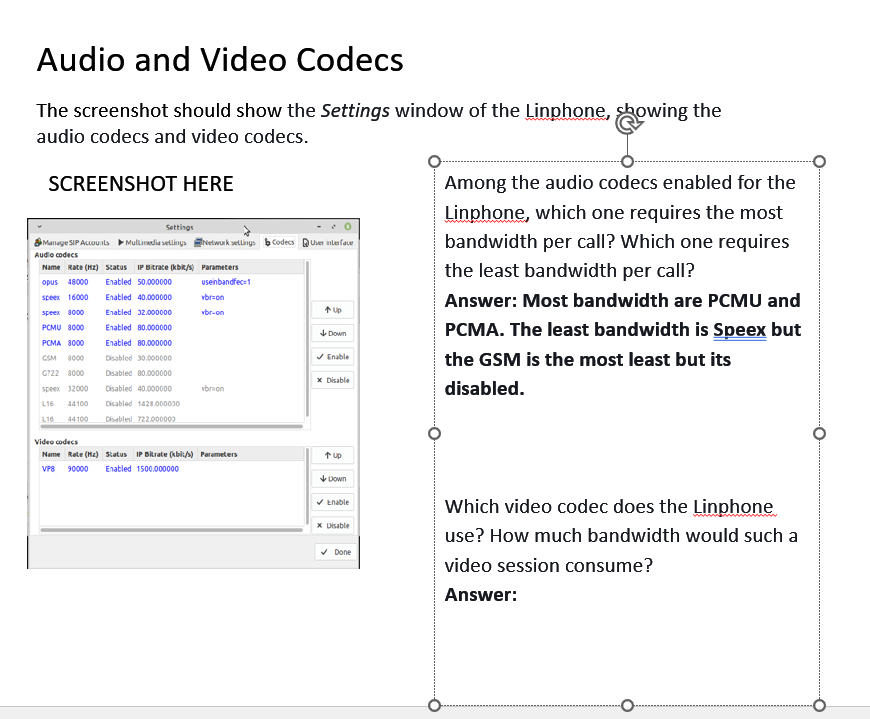Click the audio codecs Up button

coord(333,310)
